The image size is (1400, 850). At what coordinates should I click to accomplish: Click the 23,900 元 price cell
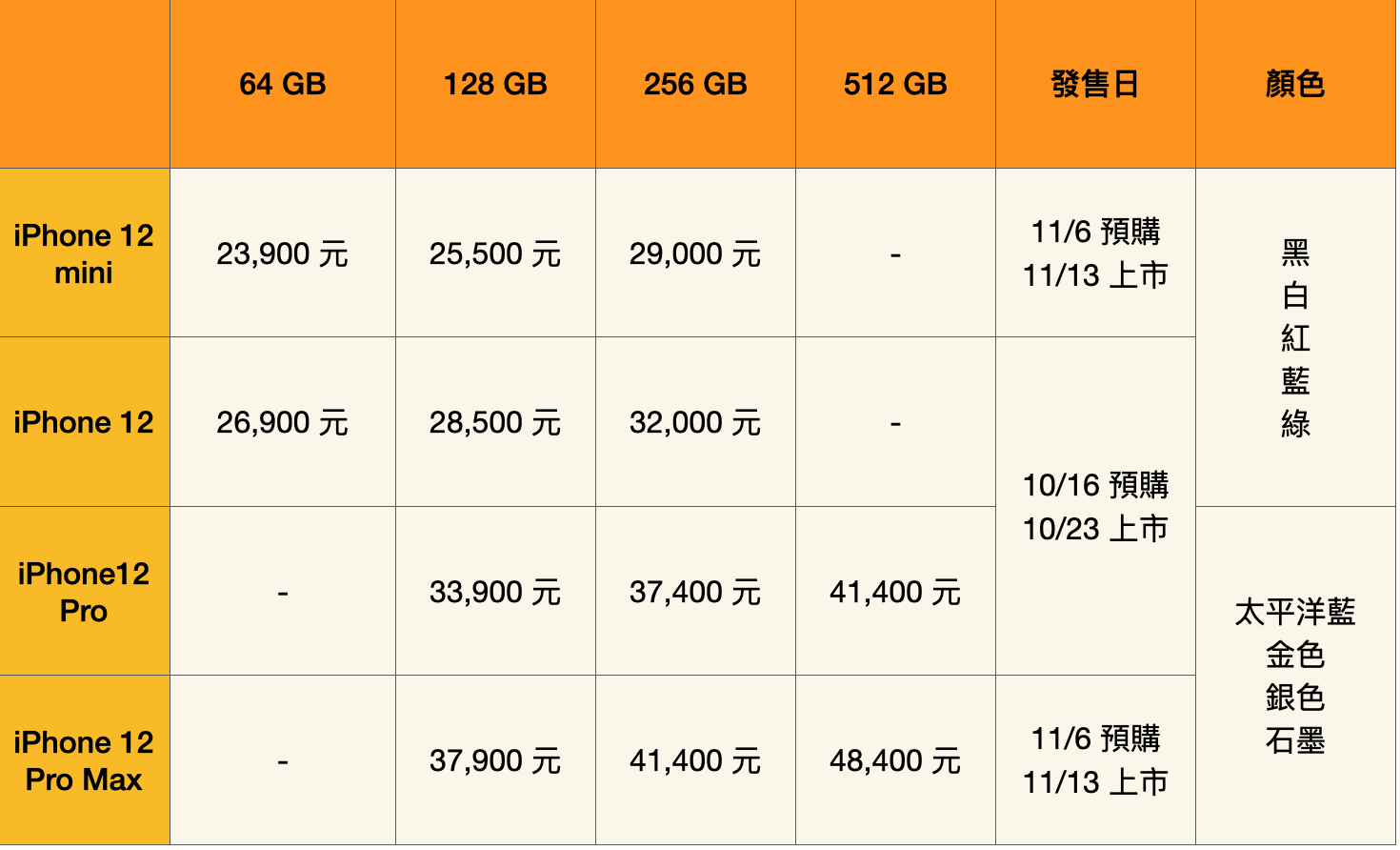pos(283,254)
